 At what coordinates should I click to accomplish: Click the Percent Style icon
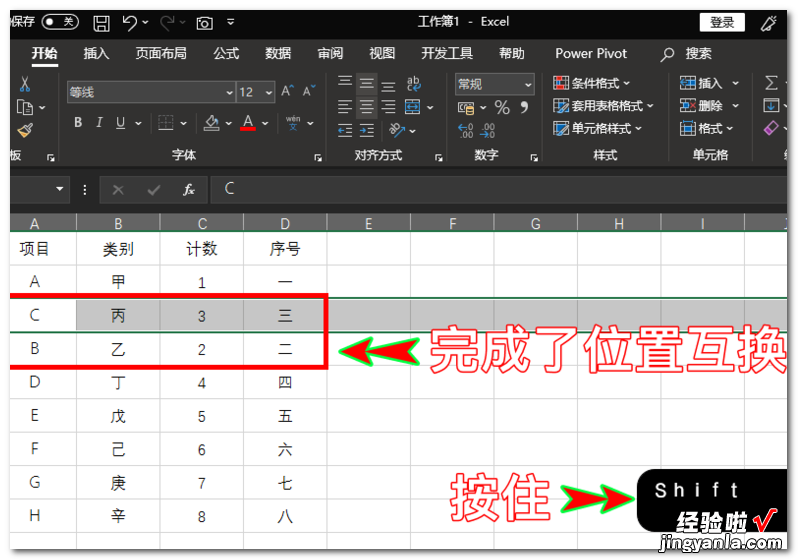[x=502, y=107]
